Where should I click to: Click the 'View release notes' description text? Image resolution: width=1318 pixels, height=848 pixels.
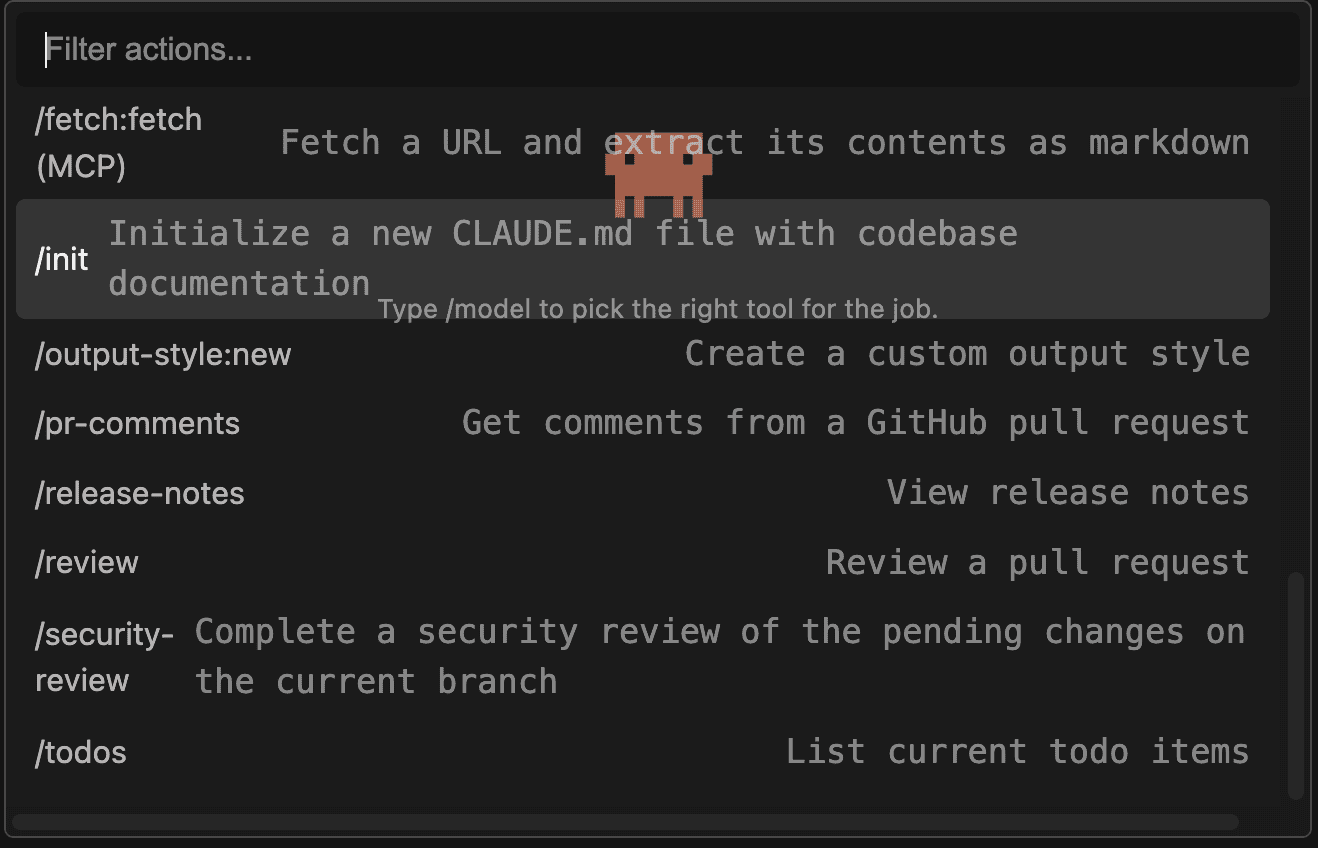coord(1067,492)
